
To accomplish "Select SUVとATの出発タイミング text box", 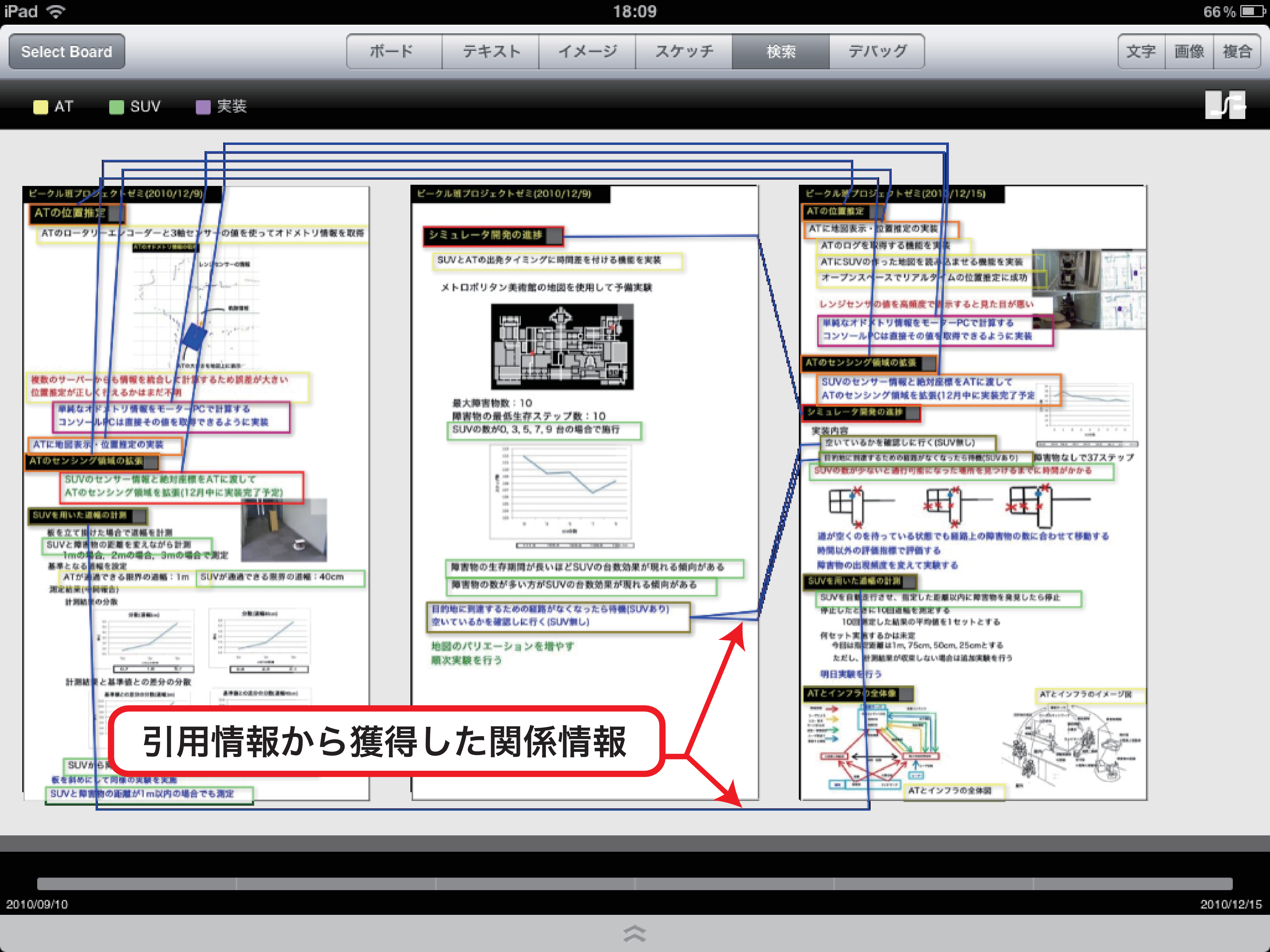I will click(557, 261).
